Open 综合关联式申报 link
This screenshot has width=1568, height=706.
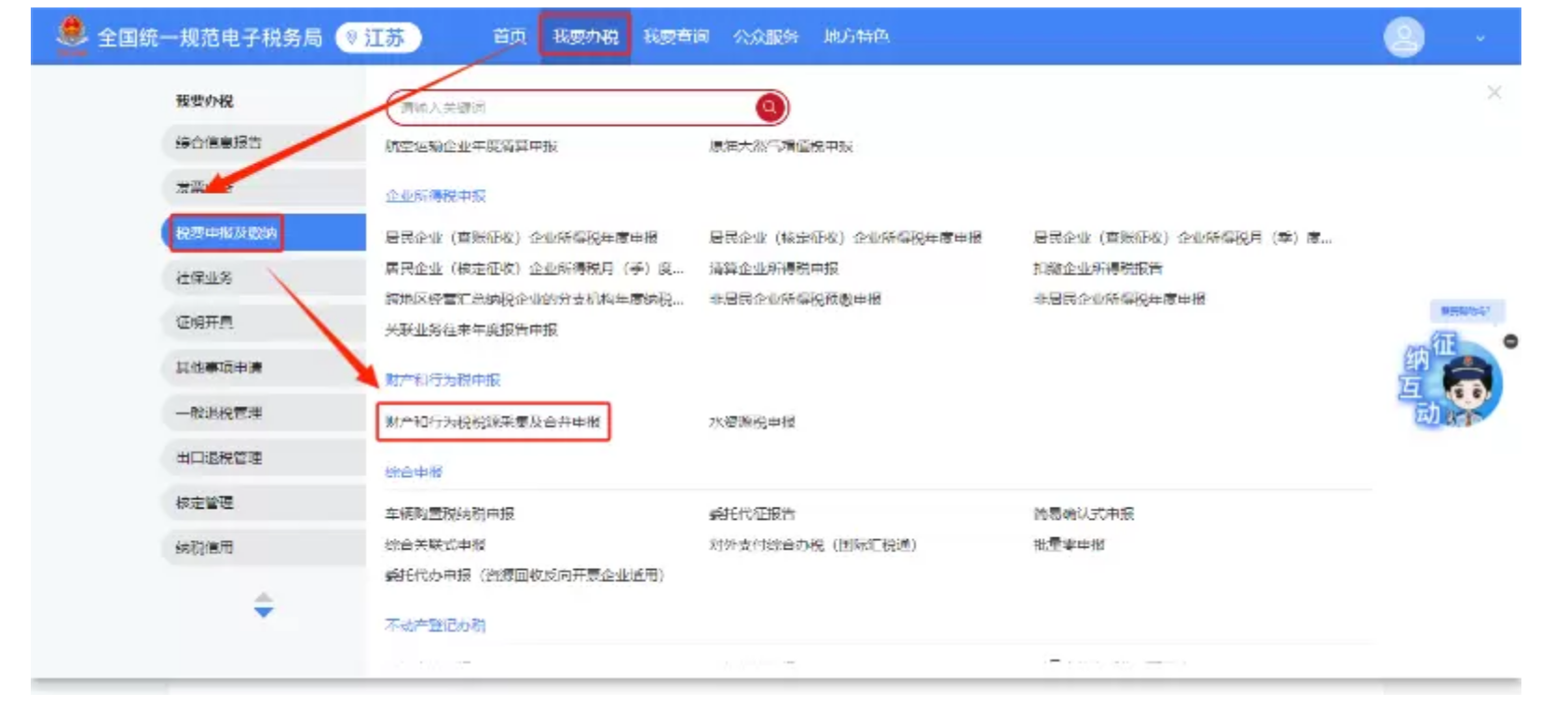435,545
